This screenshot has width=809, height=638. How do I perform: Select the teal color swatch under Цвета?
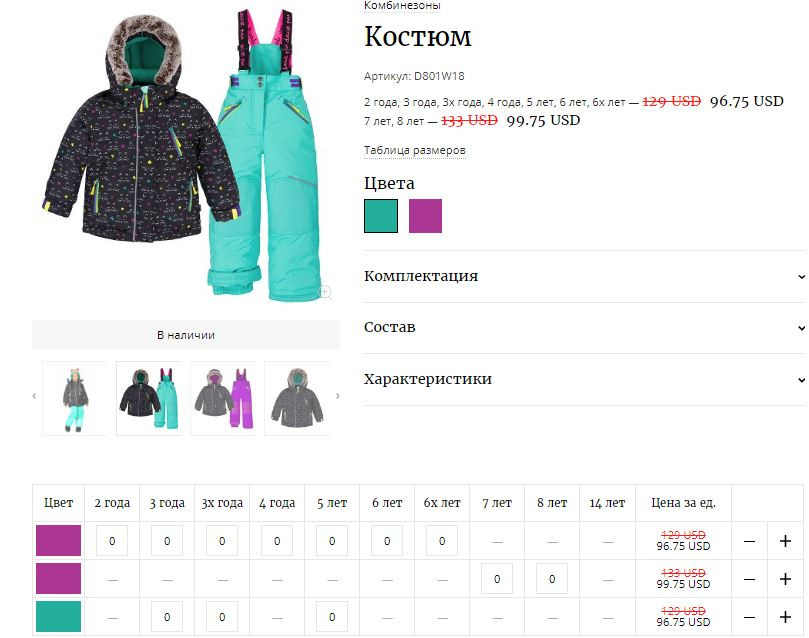(x=381, y=216)
